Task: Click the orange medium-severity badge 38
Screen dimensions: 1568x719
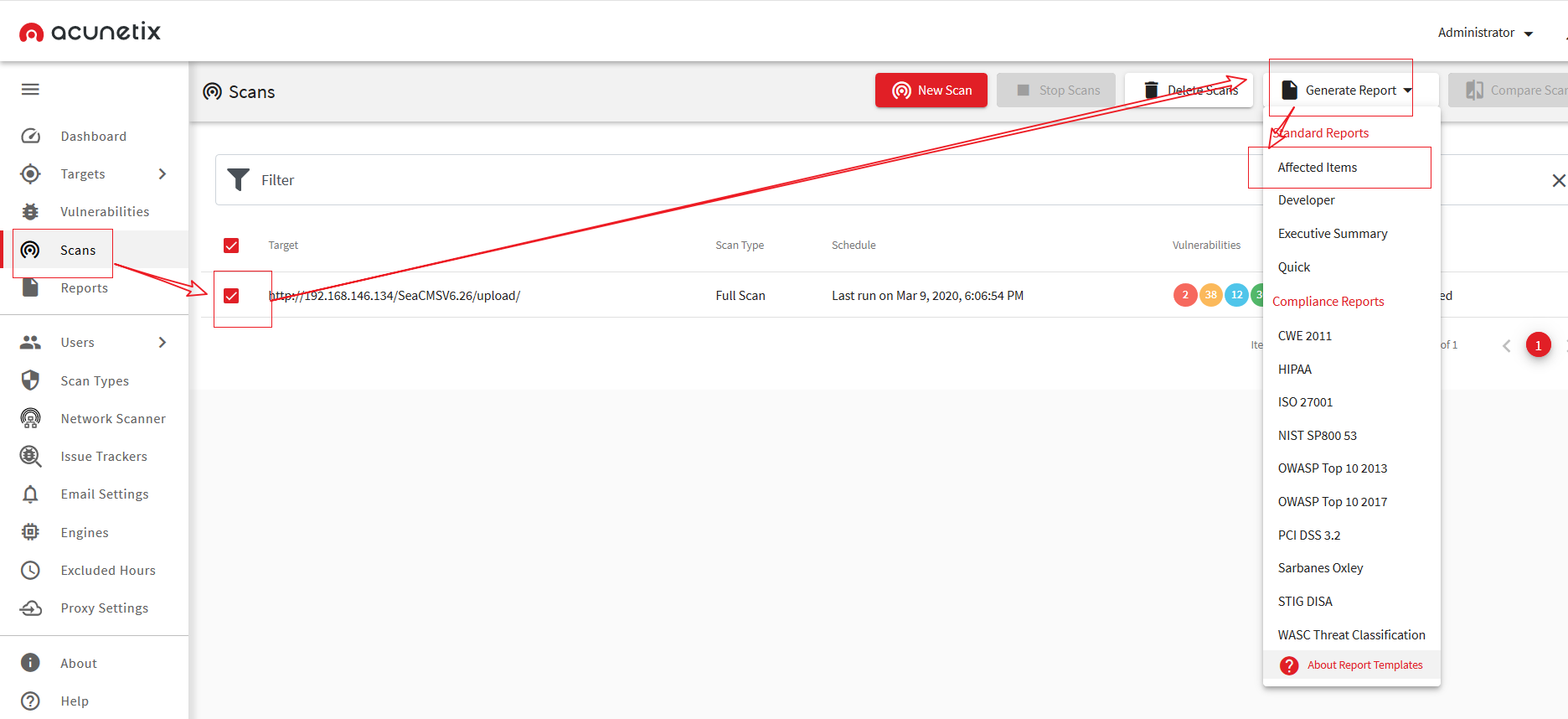Action: point(1210,295)
